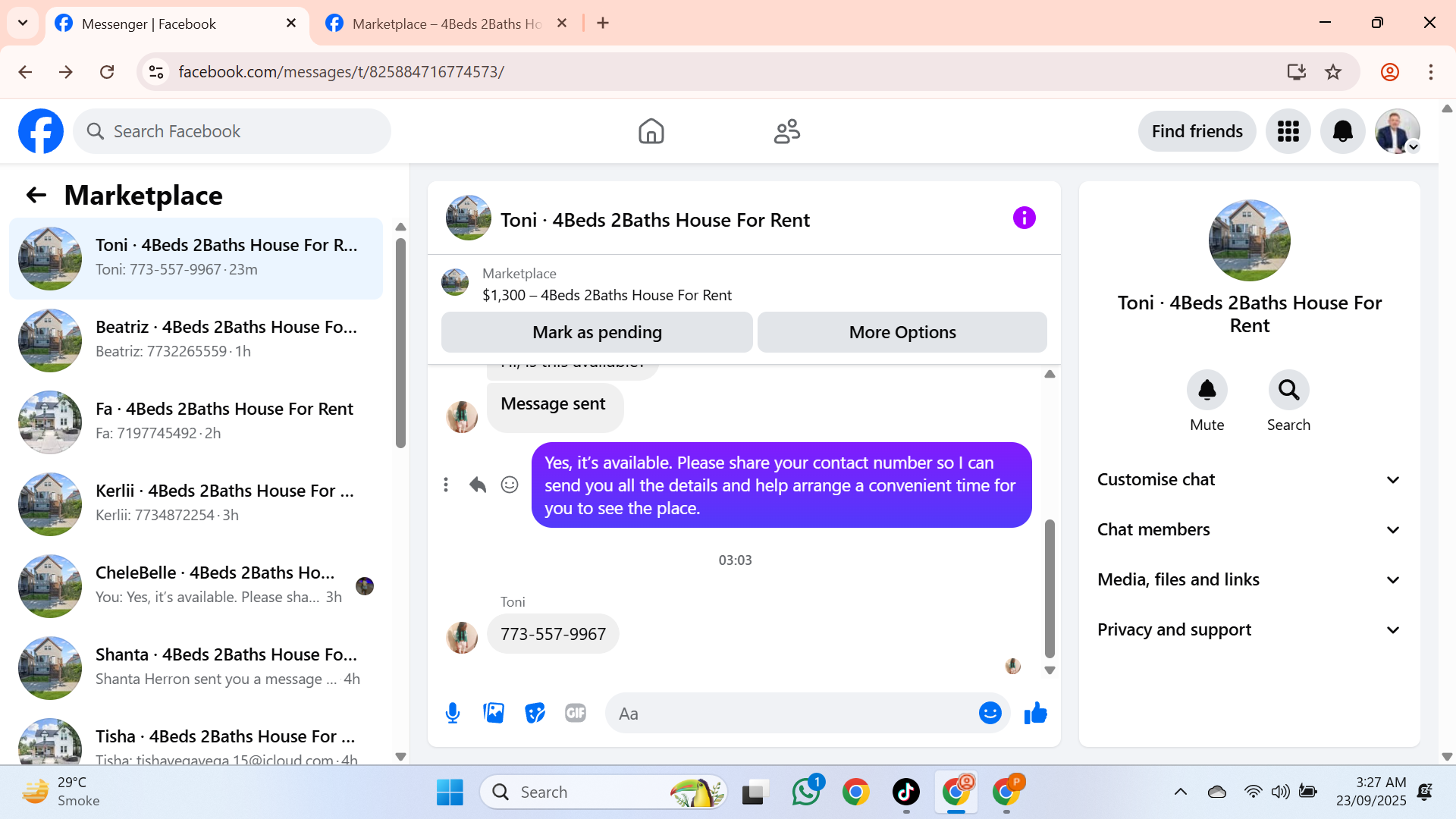Click the browser address bar URL
The height and width of the screenshot is (819, 1456).
point(341,72)
